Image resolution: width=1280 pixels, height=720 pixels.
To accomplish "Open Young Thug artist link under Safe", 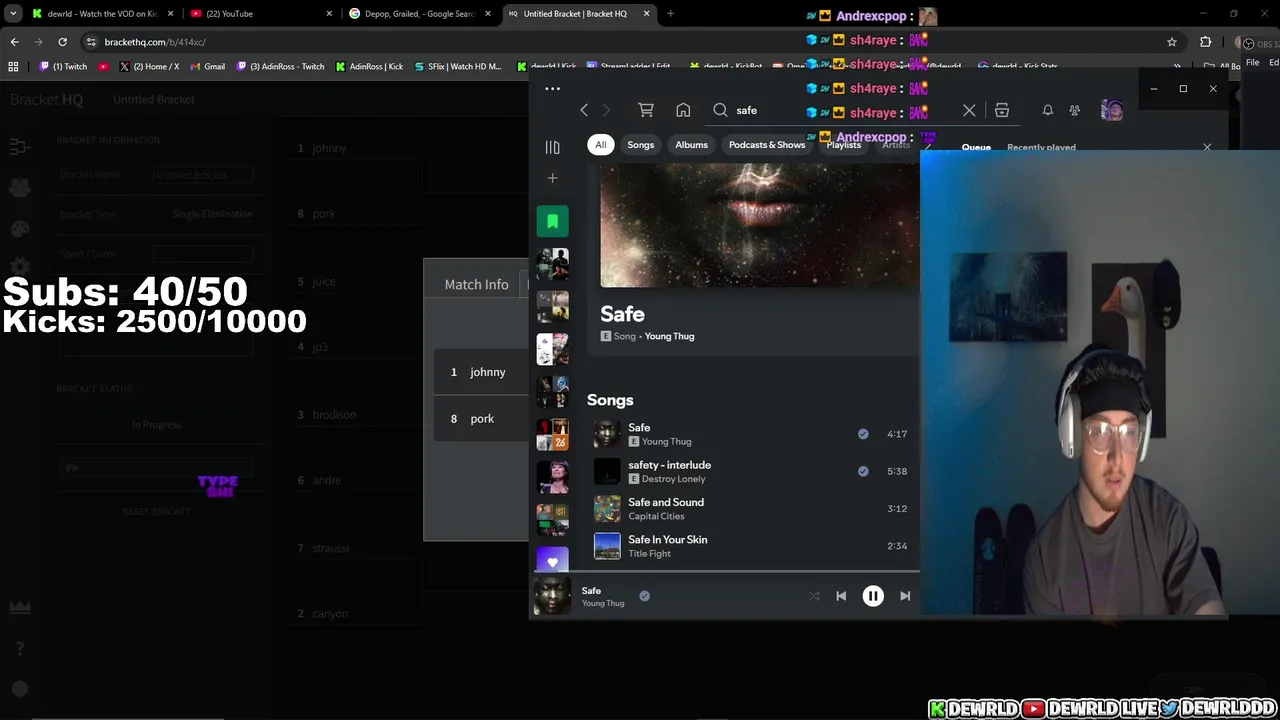I will 669,336.
